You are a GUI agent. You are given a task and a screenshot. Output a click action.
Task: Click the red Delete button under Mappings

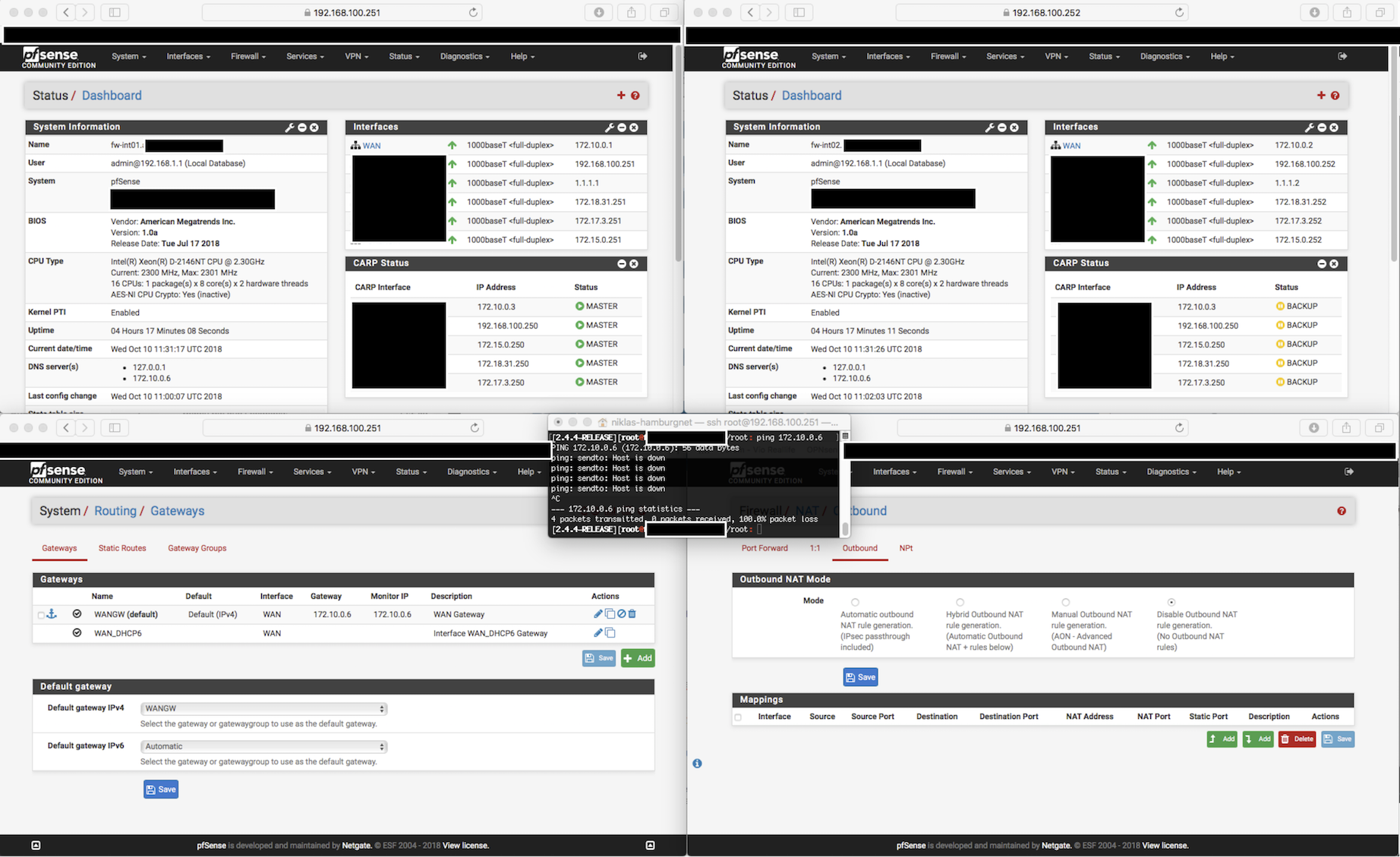(x=1297, y=739)
